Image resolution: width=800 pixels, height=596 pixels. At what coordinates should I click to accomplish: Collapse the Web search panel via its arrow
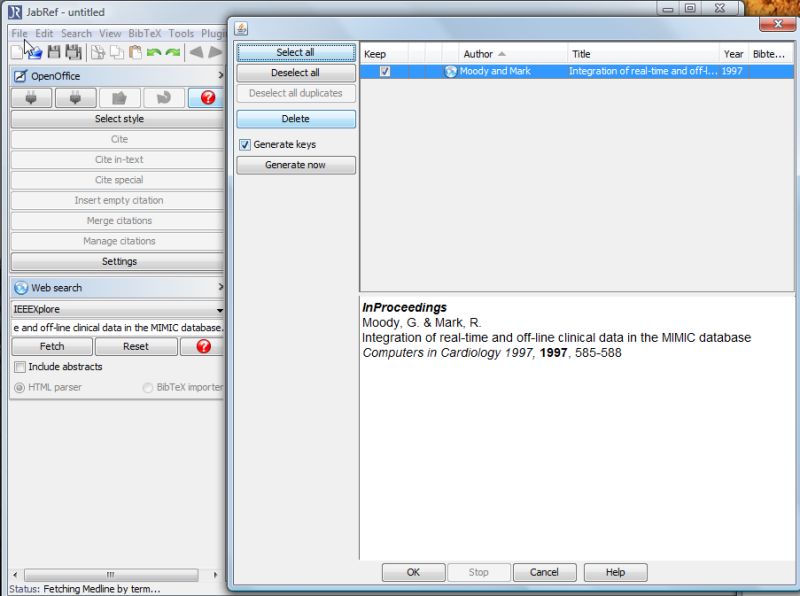[x=220, y=287]
